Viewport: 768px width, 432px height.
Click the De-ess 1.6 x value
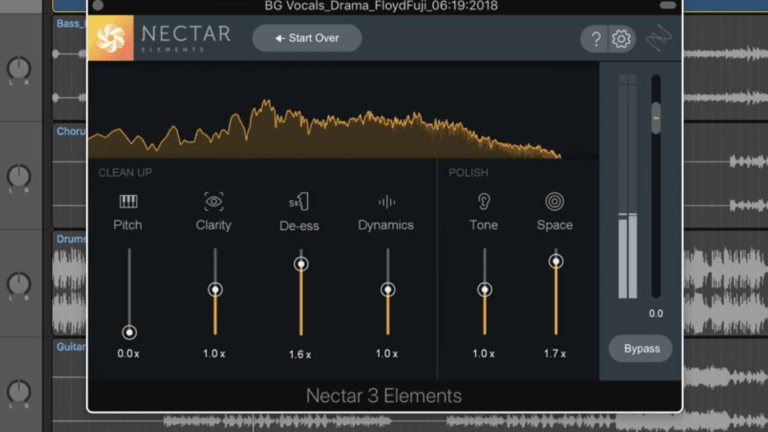click(x=300, y=355)
